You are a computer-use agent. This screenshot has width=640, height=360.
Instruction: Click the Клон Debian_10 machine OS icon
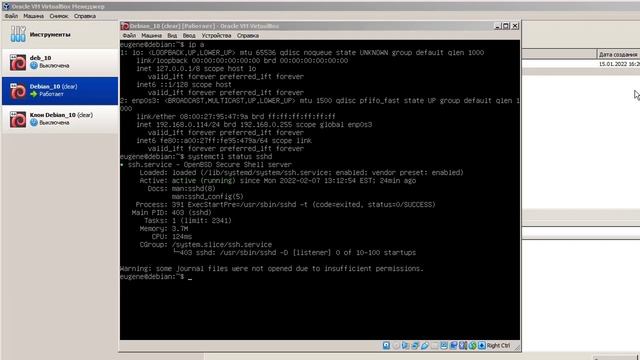point(18,119)
